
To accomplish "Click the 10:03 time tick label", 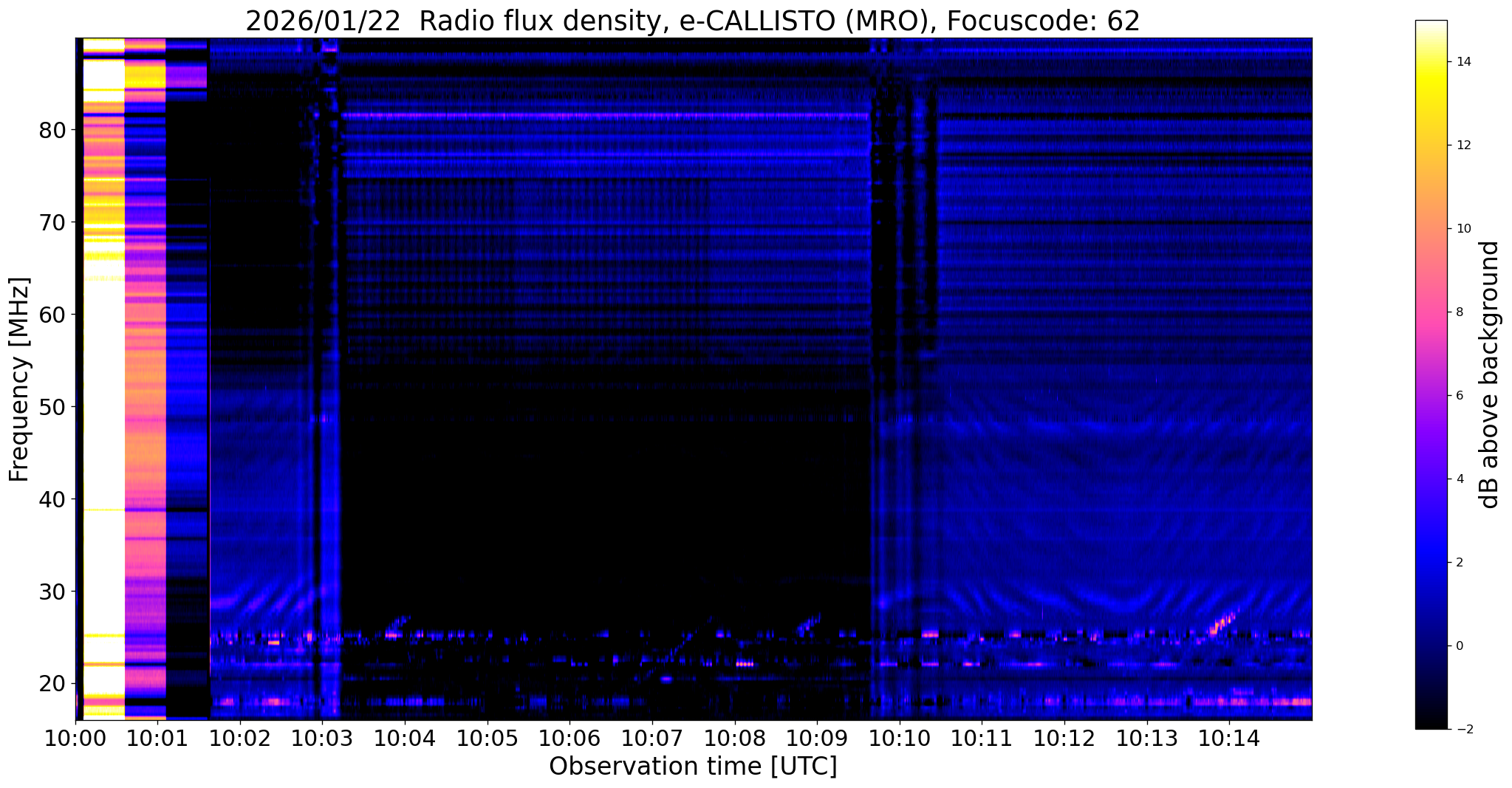I will pos(323,739).
